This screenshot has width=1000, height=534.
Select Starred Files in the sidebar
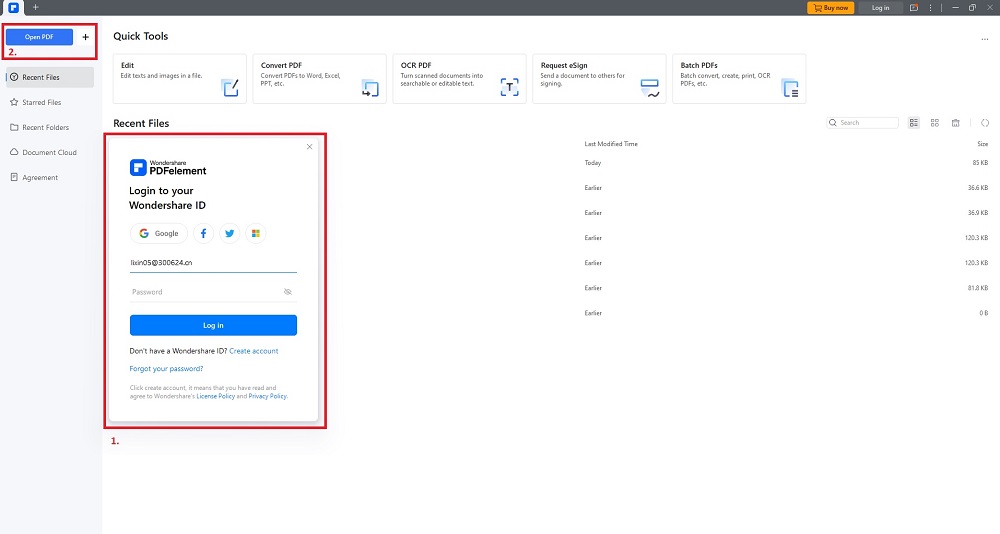pos(50,102)
